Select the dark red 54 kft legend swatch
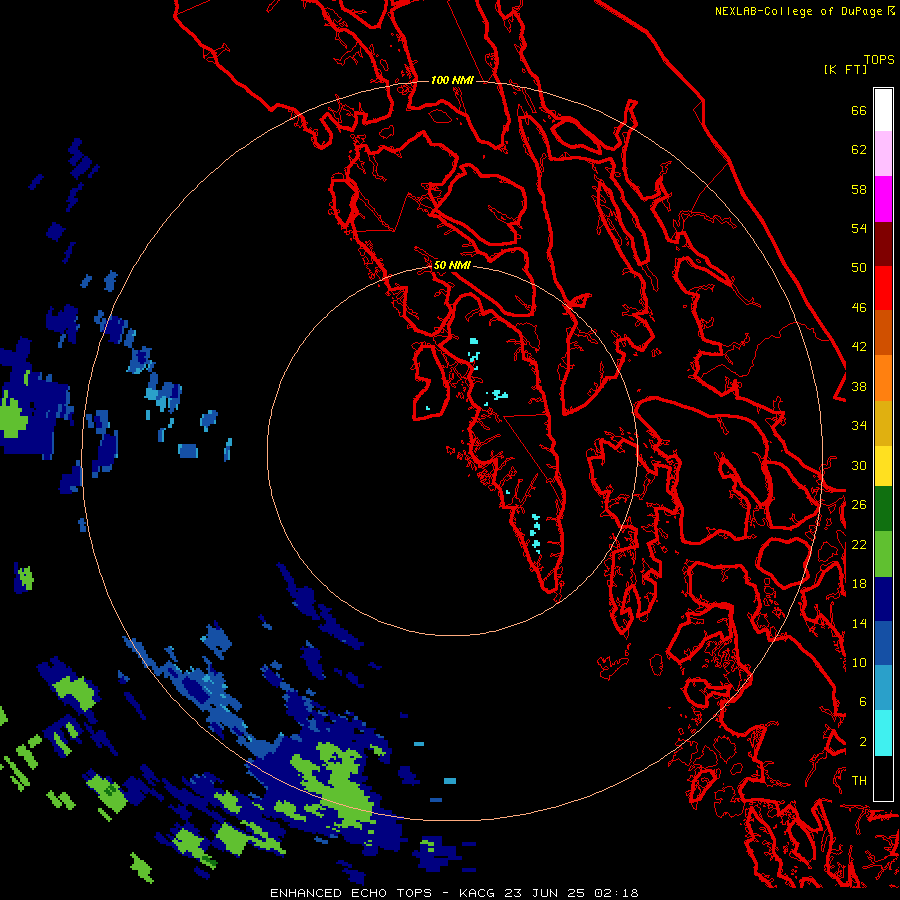900x900 pixels. tap(883, 243)
